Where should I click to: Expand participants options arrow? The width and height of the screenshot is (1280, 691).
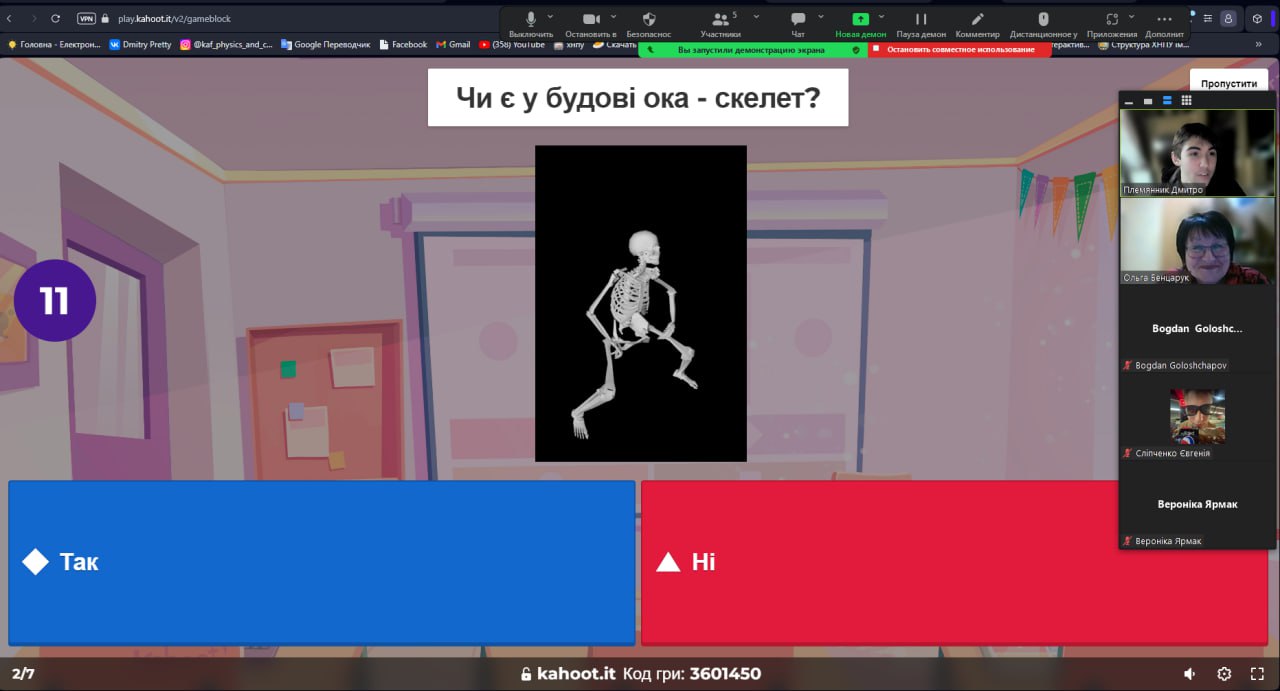[x=756, y=16]
